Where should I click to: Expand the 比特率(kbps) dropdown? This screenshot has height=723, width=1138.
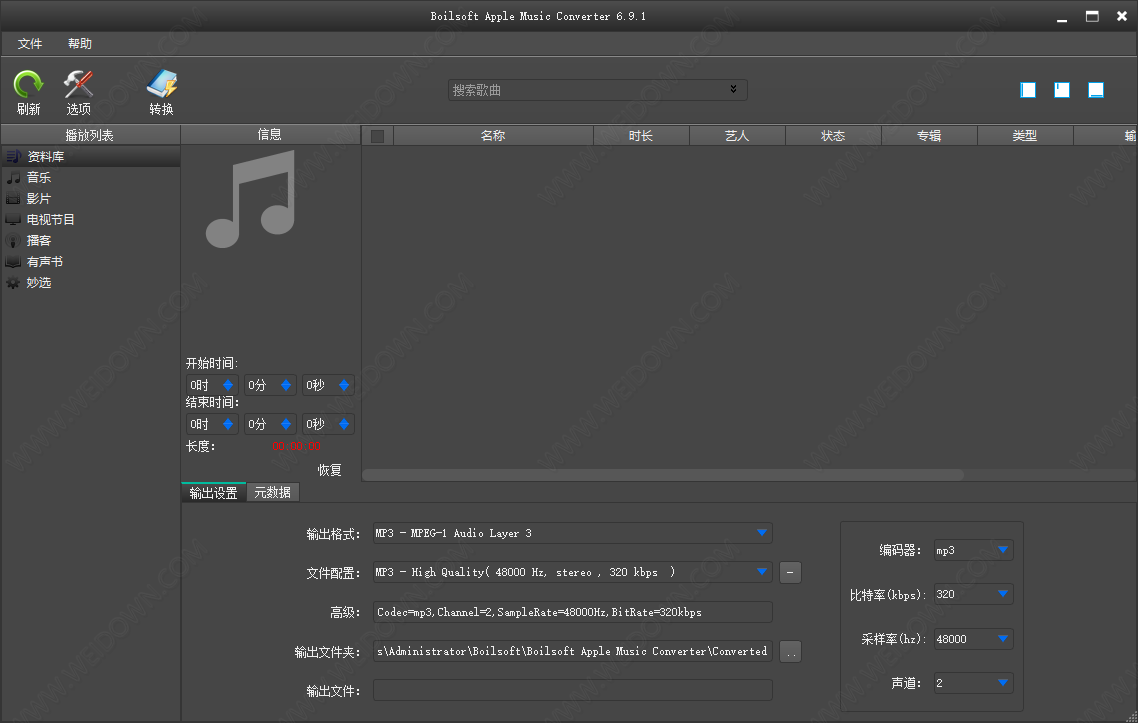pos(1003,594)
